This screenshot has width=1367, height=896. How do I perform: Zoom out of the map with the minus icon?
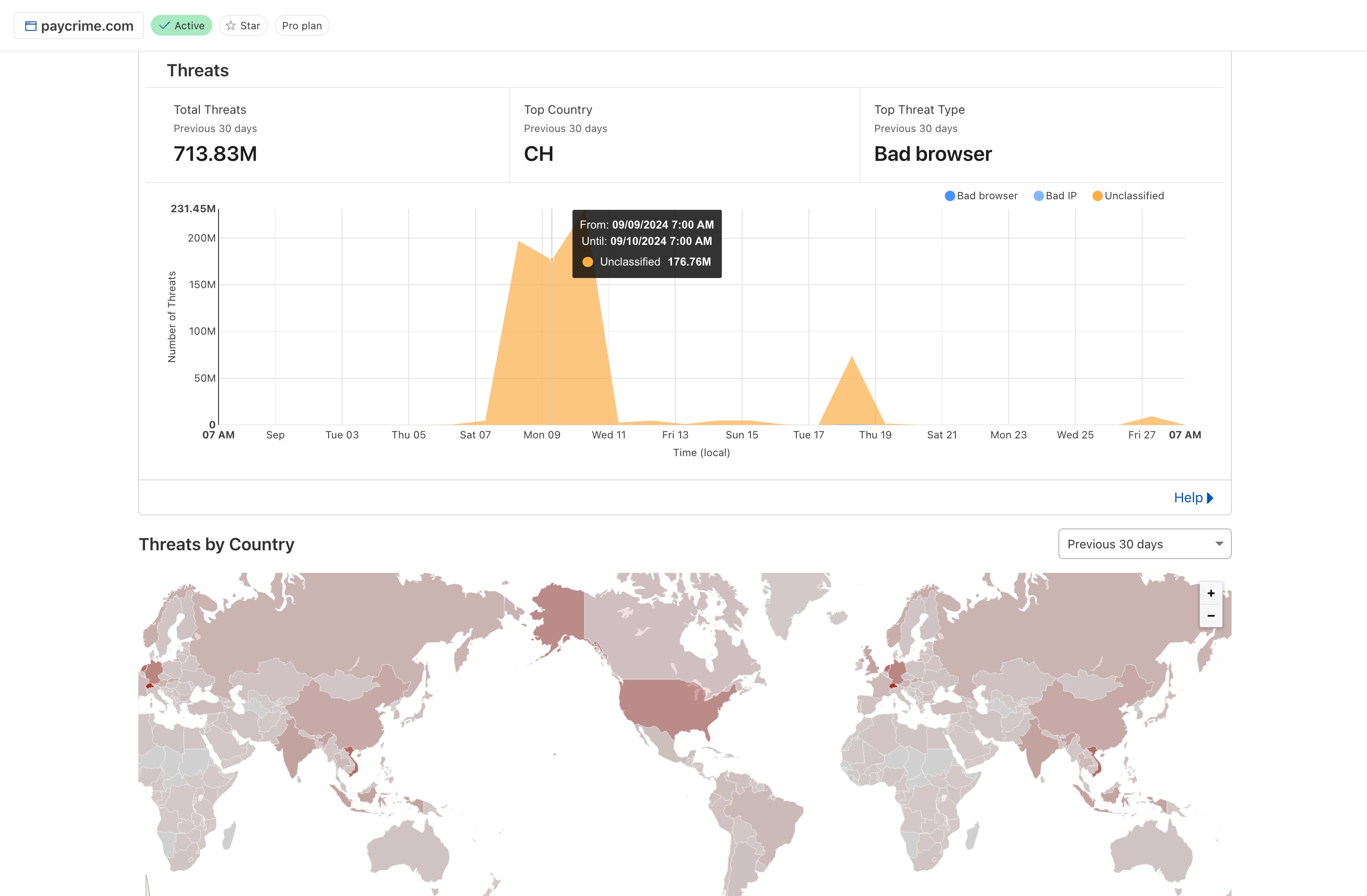(1210, 616)
